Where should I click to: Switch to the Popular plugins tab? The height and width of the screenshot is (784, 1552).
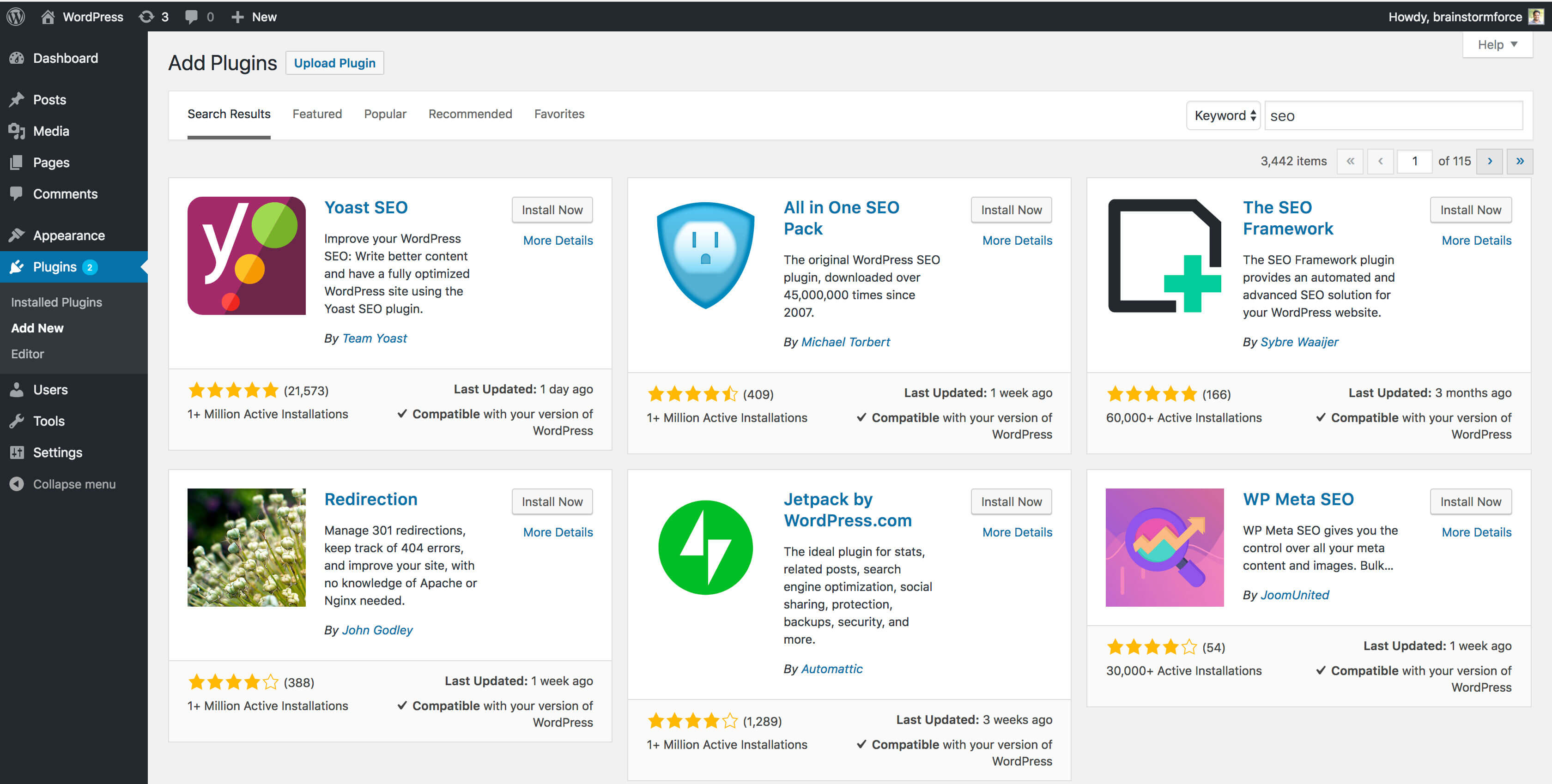pos(385,114)
